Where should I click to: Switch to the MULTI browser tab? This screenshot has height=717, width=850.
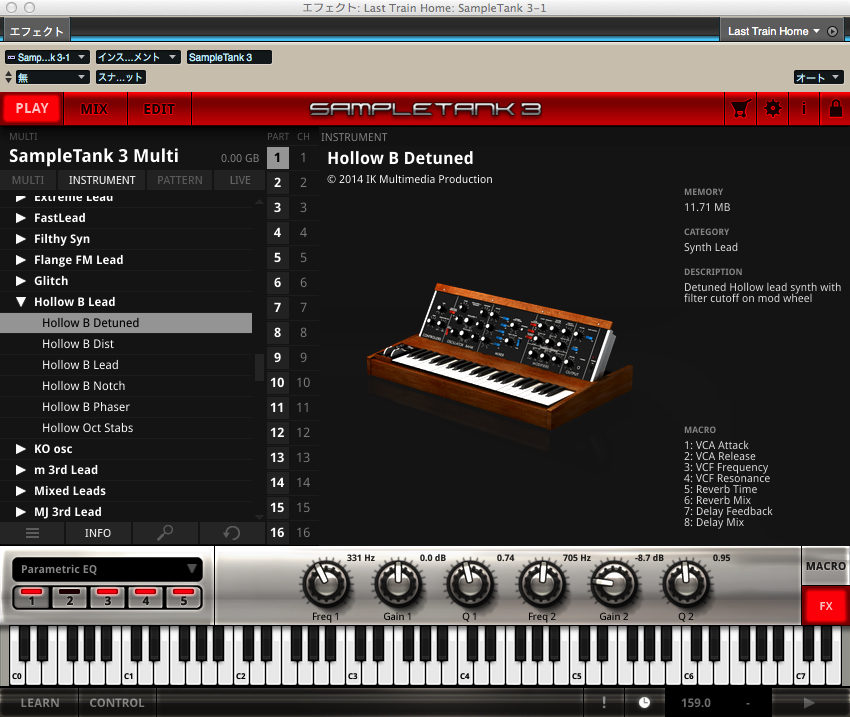[28, 180]
